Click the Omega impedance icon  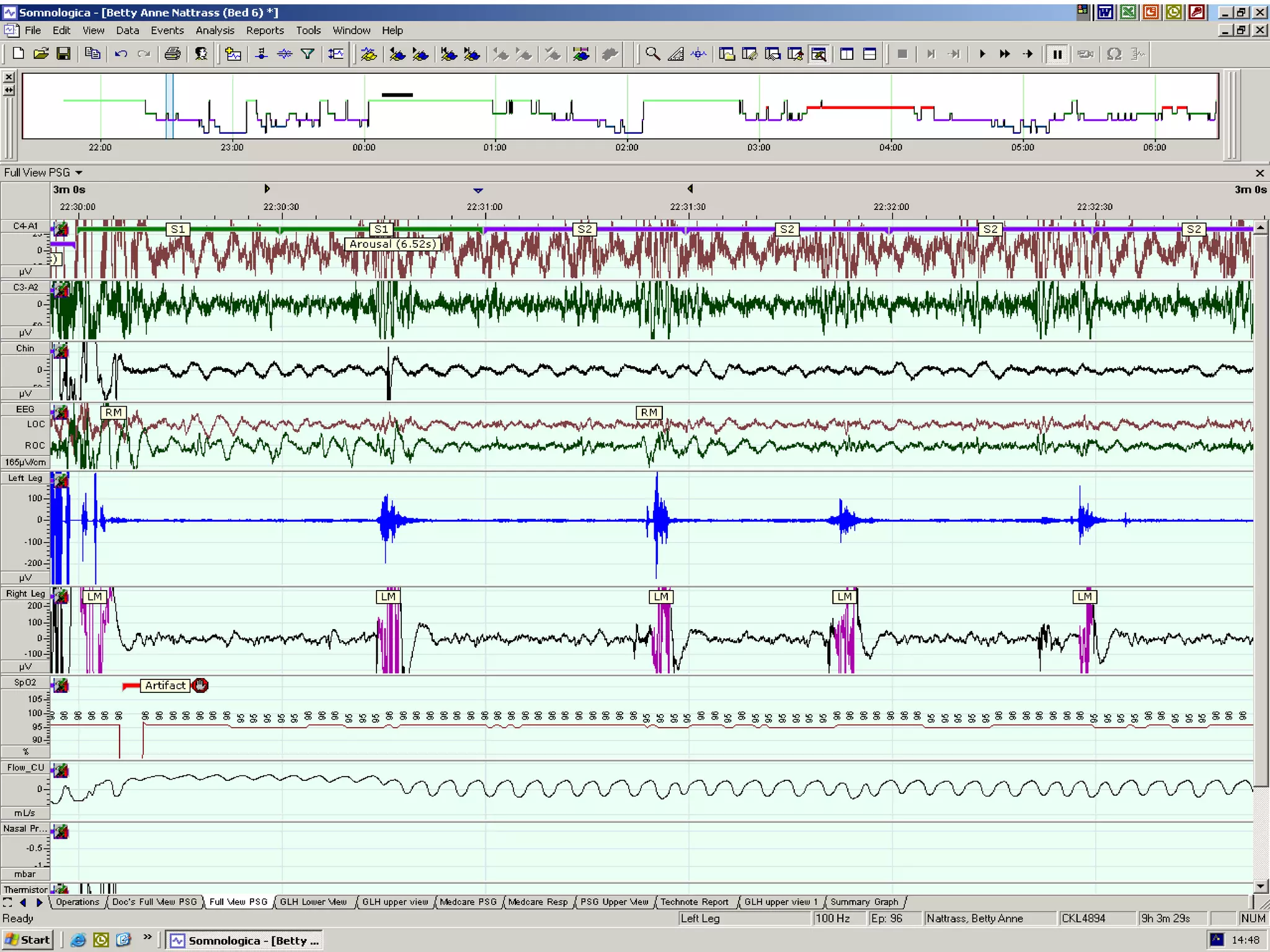[x=1114, y=54]
